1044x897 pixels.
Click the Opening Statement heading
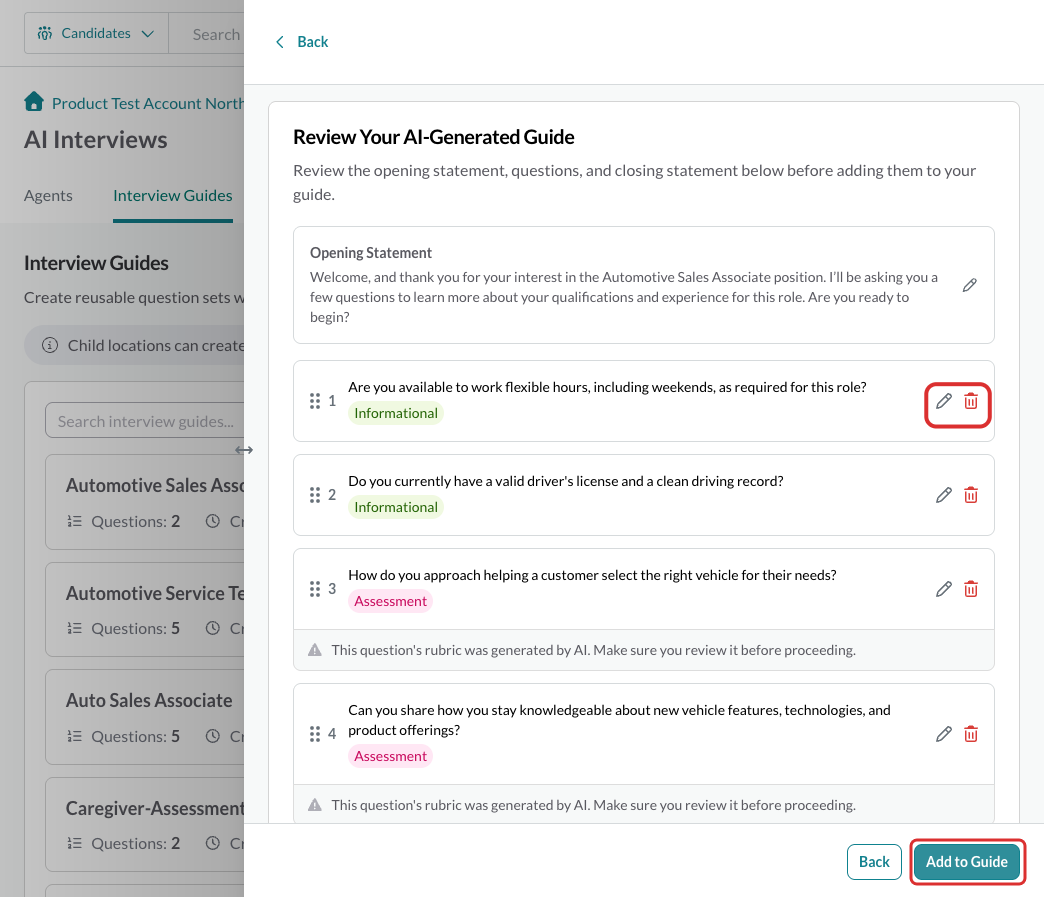click(x=371, y=253)
